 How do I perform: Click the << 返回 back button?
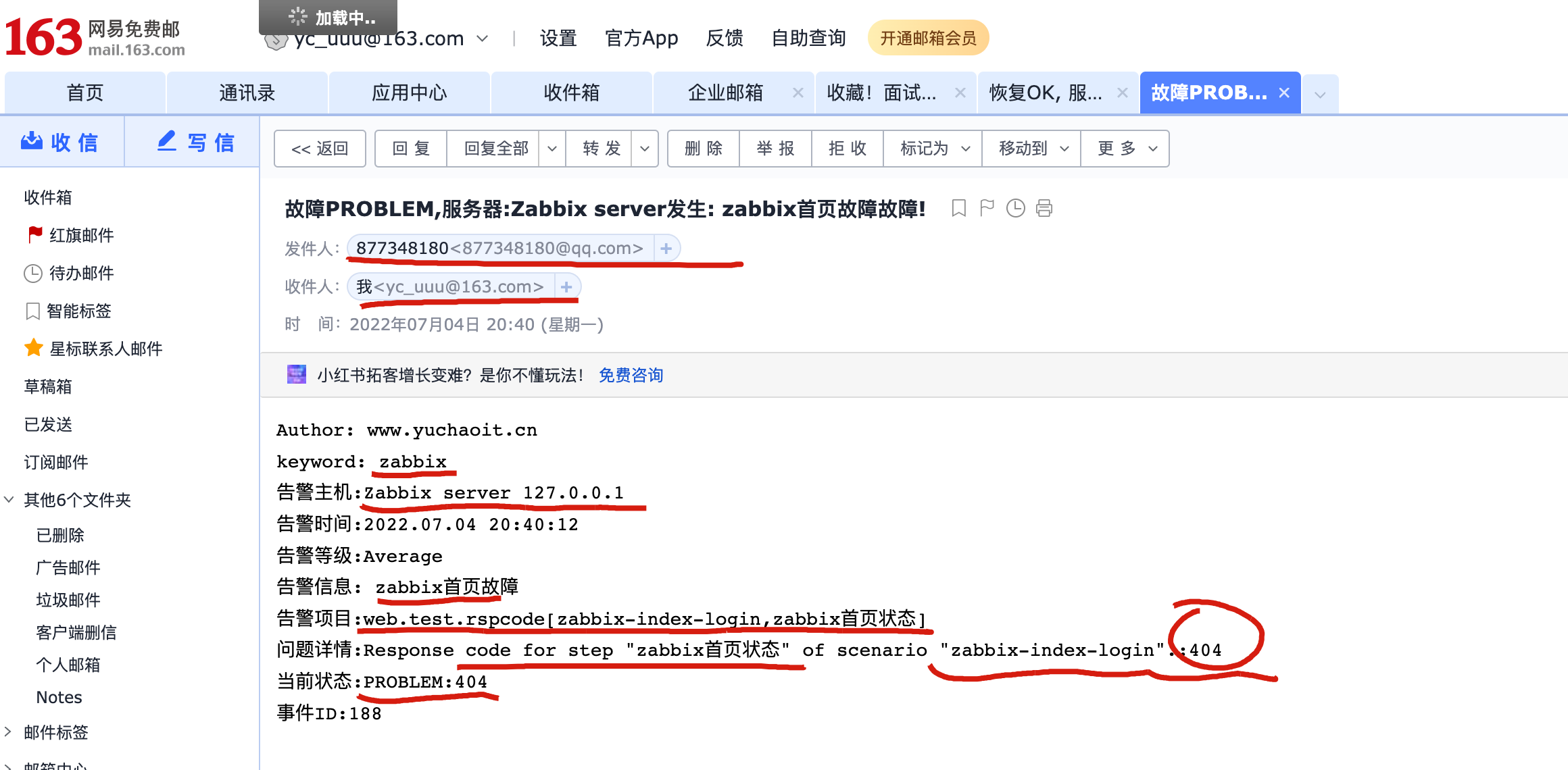pyautogui.click(x=320, y=149)
